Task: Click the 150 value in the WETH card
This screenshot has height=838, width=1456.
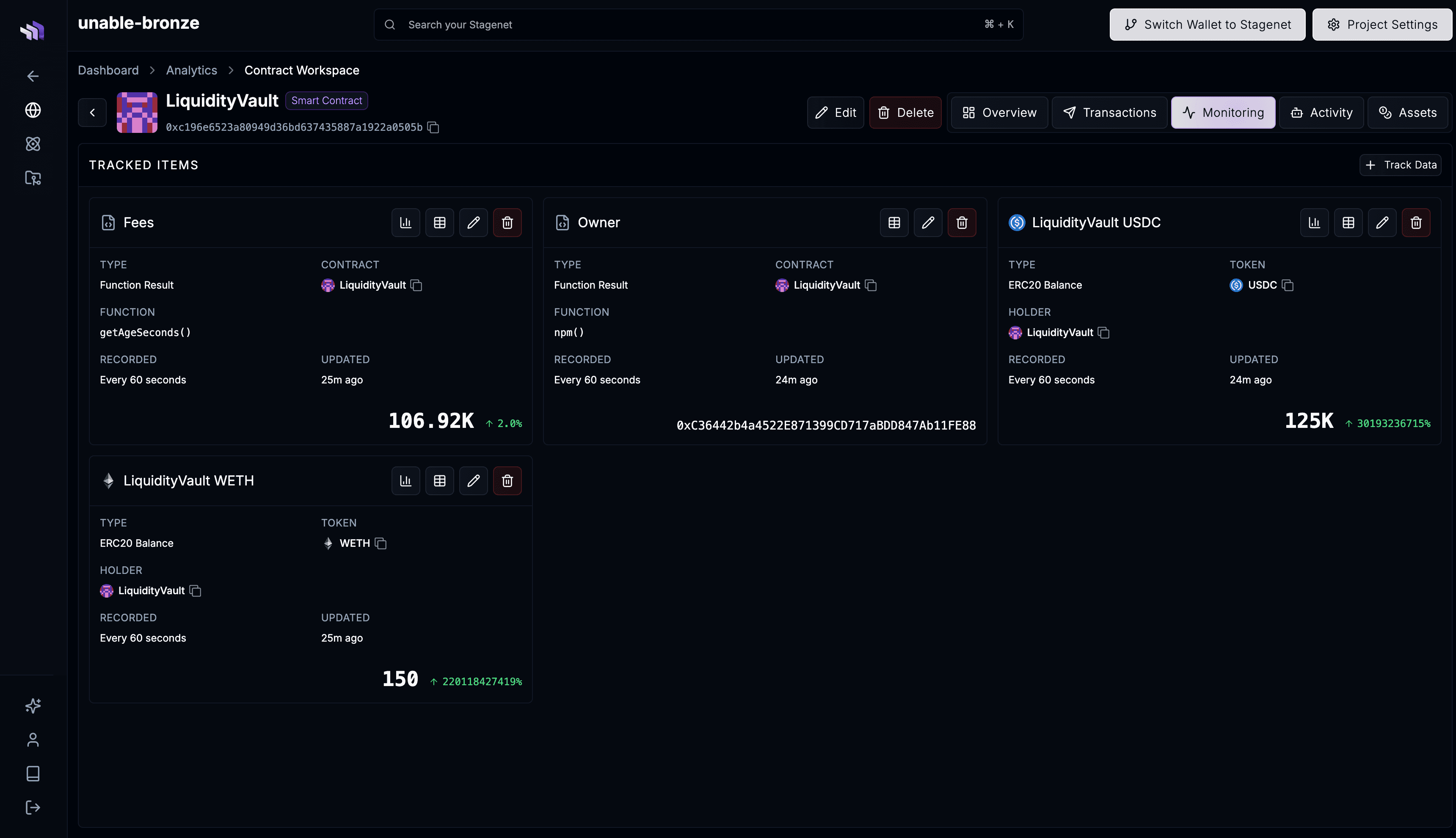Action: point(400,680)
